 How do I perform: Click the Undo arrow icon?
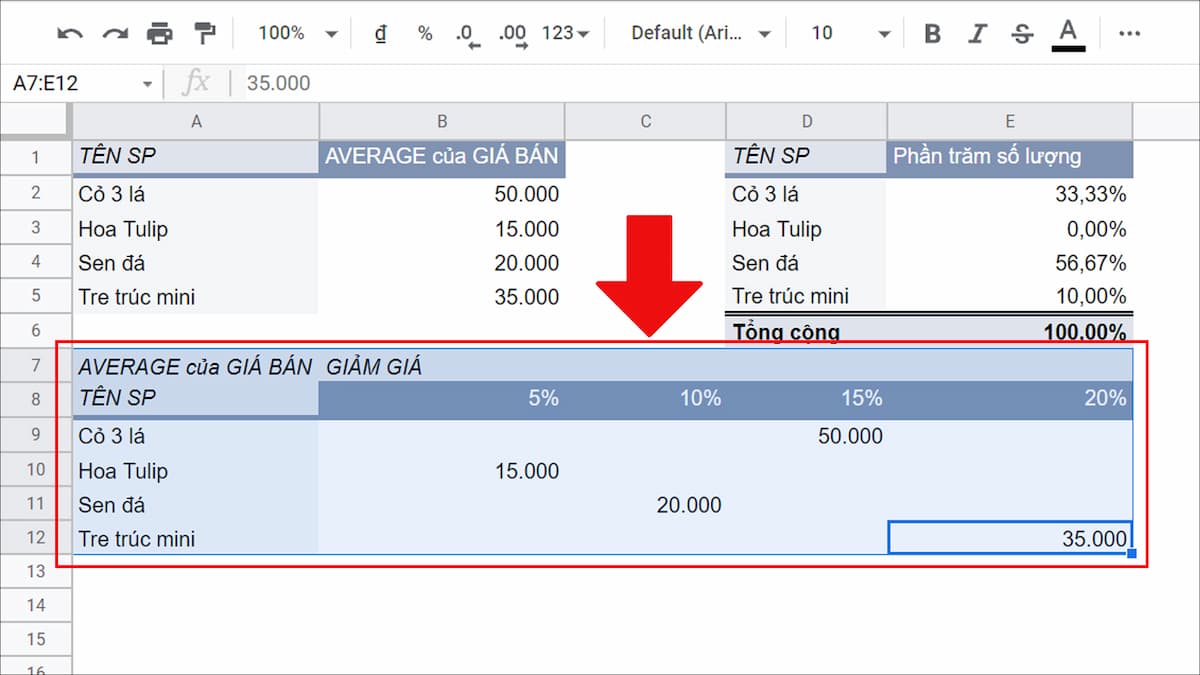coord(70,34)
